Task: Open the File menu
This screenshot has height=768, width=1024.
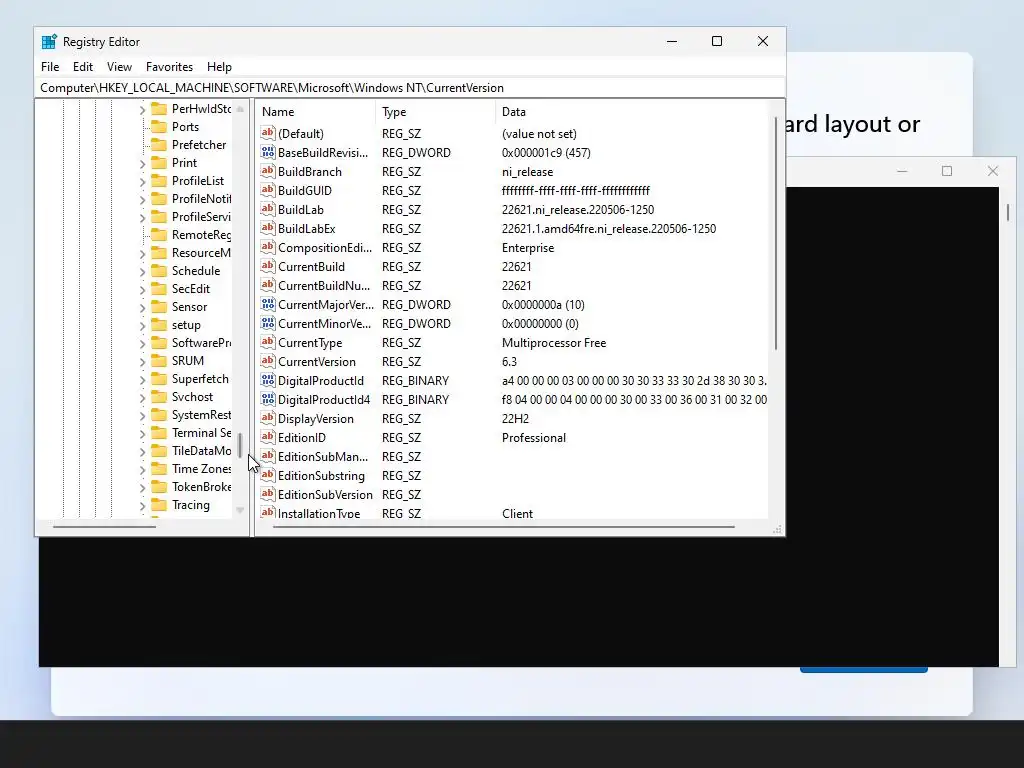Action: coord(50,67)
